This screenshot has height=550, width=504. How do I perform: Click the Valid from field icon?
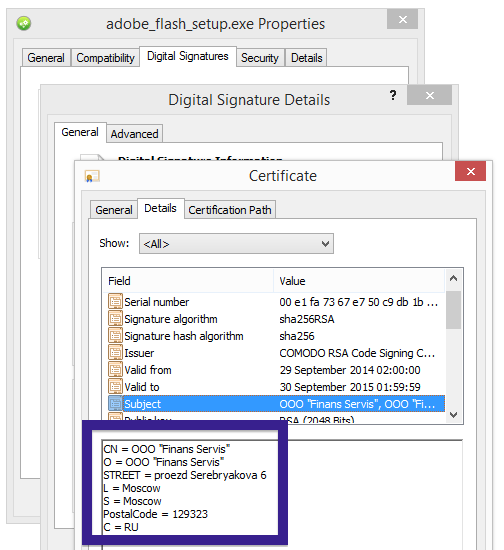[115, 370]
